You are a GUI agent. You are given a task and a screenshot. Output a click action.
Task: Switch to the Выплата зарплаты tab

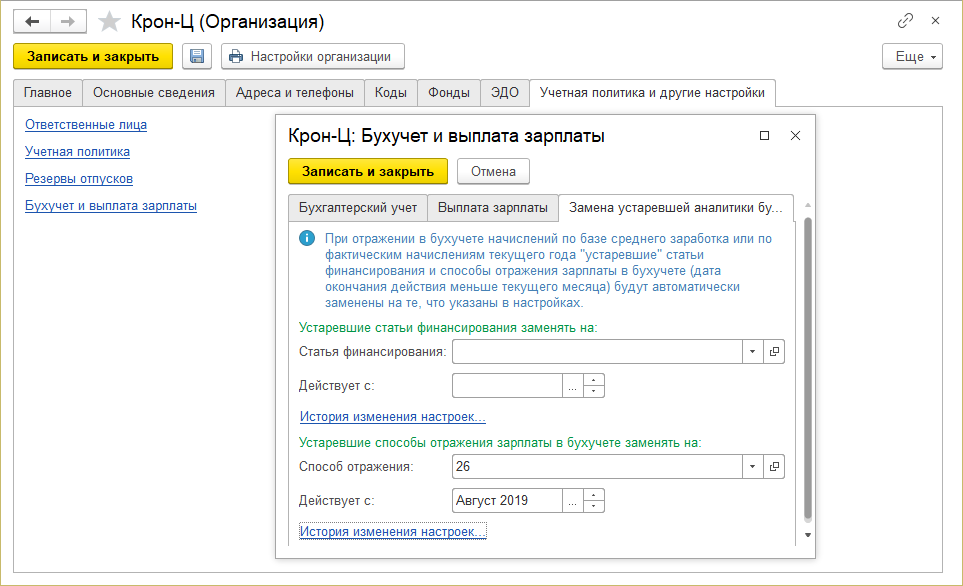tap(493, 208)
